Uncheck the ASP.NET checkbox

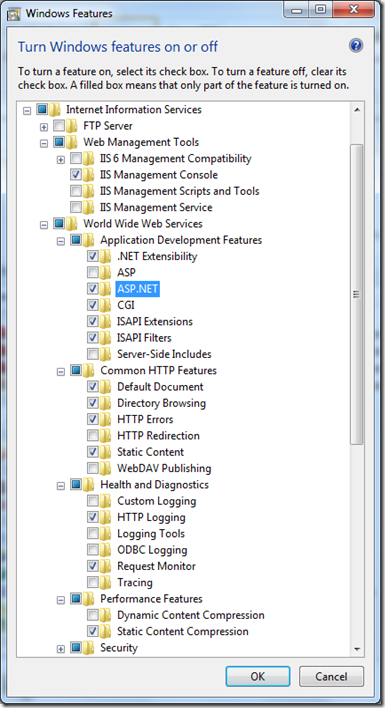point(93,289)
